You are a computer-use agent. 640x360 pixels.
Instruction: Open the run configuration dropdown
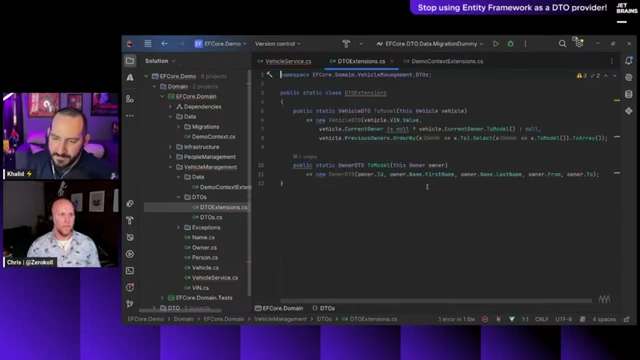430,44
